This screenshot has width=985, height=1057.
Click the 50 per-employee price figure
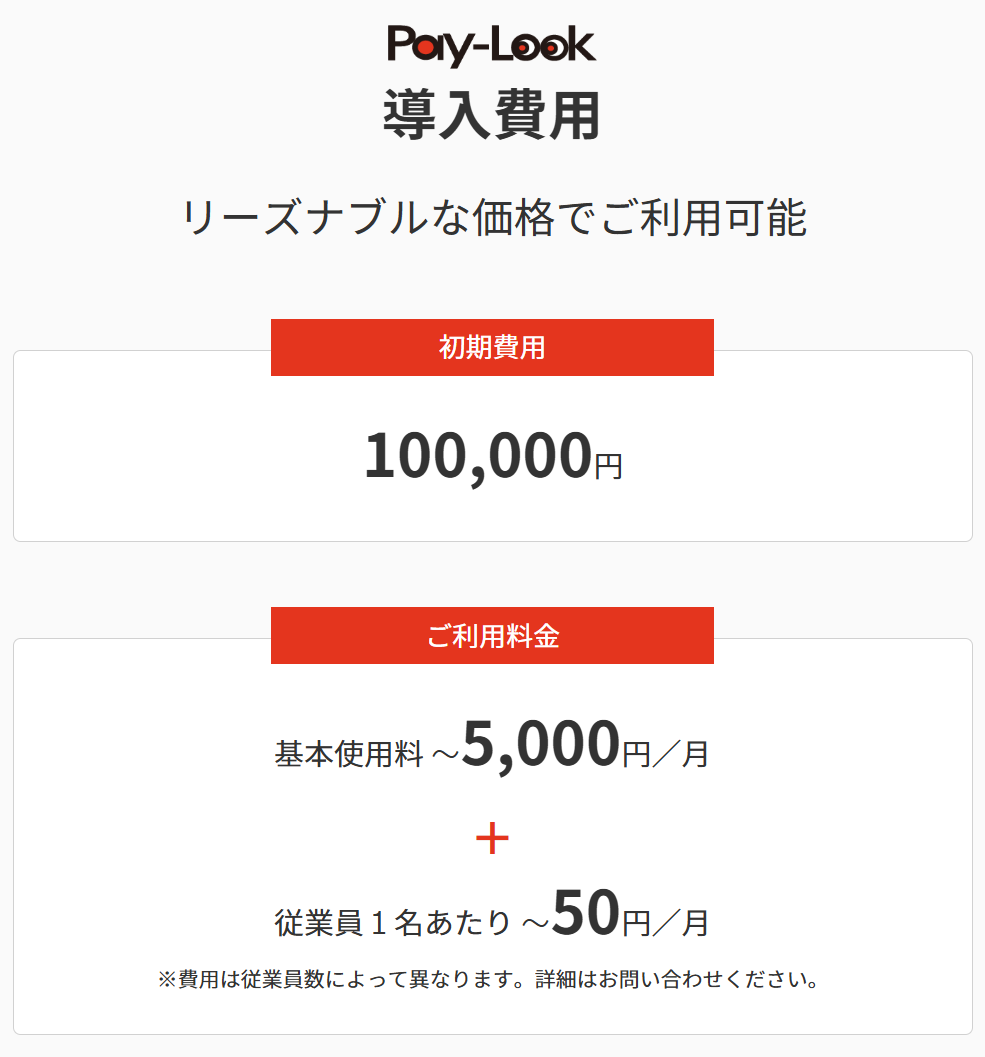pyautogui.click(x=585, y=915)
